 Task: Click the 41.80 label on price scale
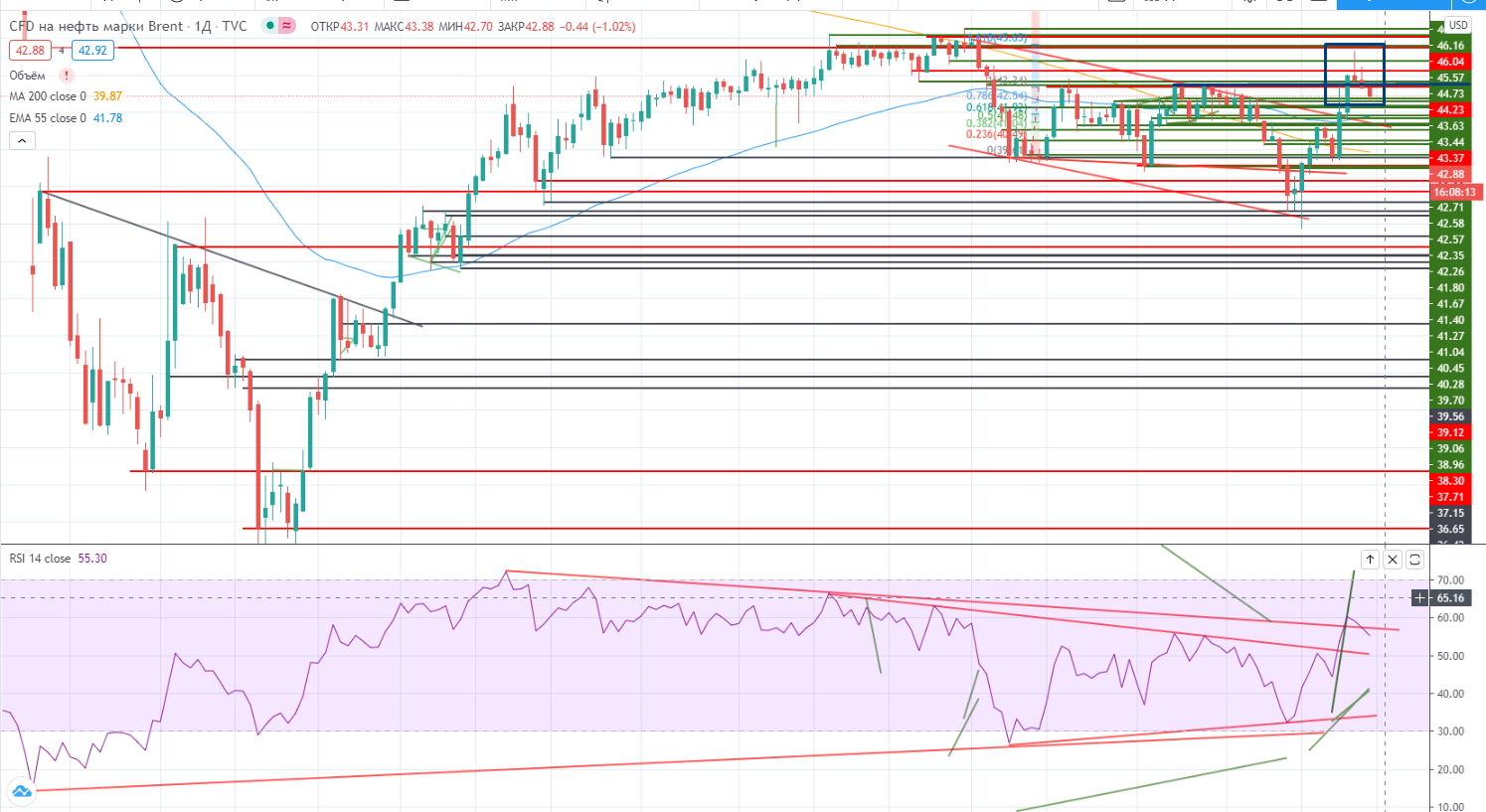1450,288
